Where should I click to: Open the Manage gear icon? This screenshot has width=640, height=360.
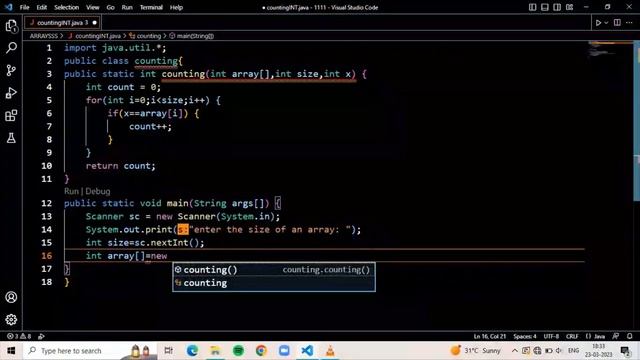pyautogui.click(x=11, y=319)
